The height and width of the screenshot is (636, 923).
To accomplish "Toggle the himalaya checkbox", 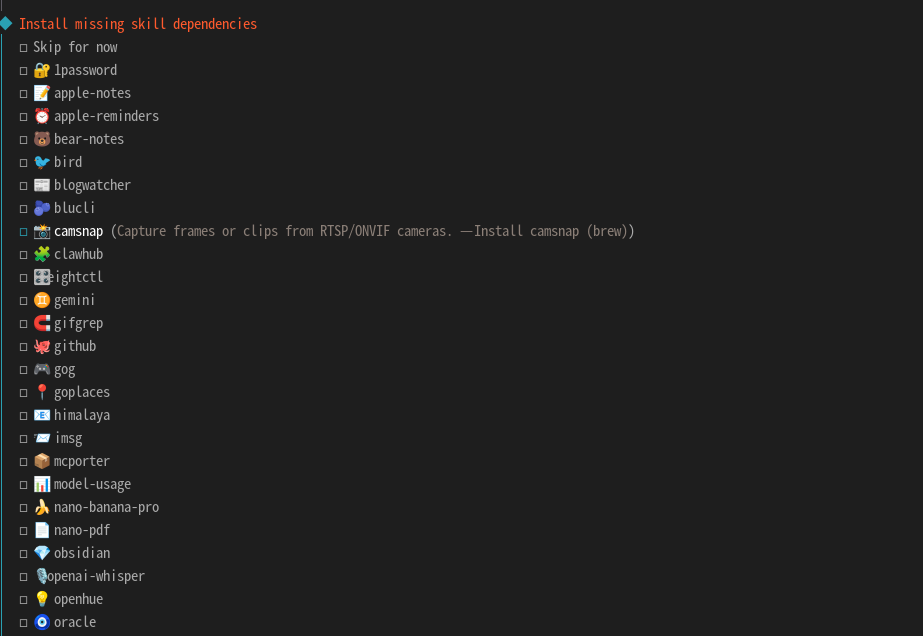I will 23,416.
